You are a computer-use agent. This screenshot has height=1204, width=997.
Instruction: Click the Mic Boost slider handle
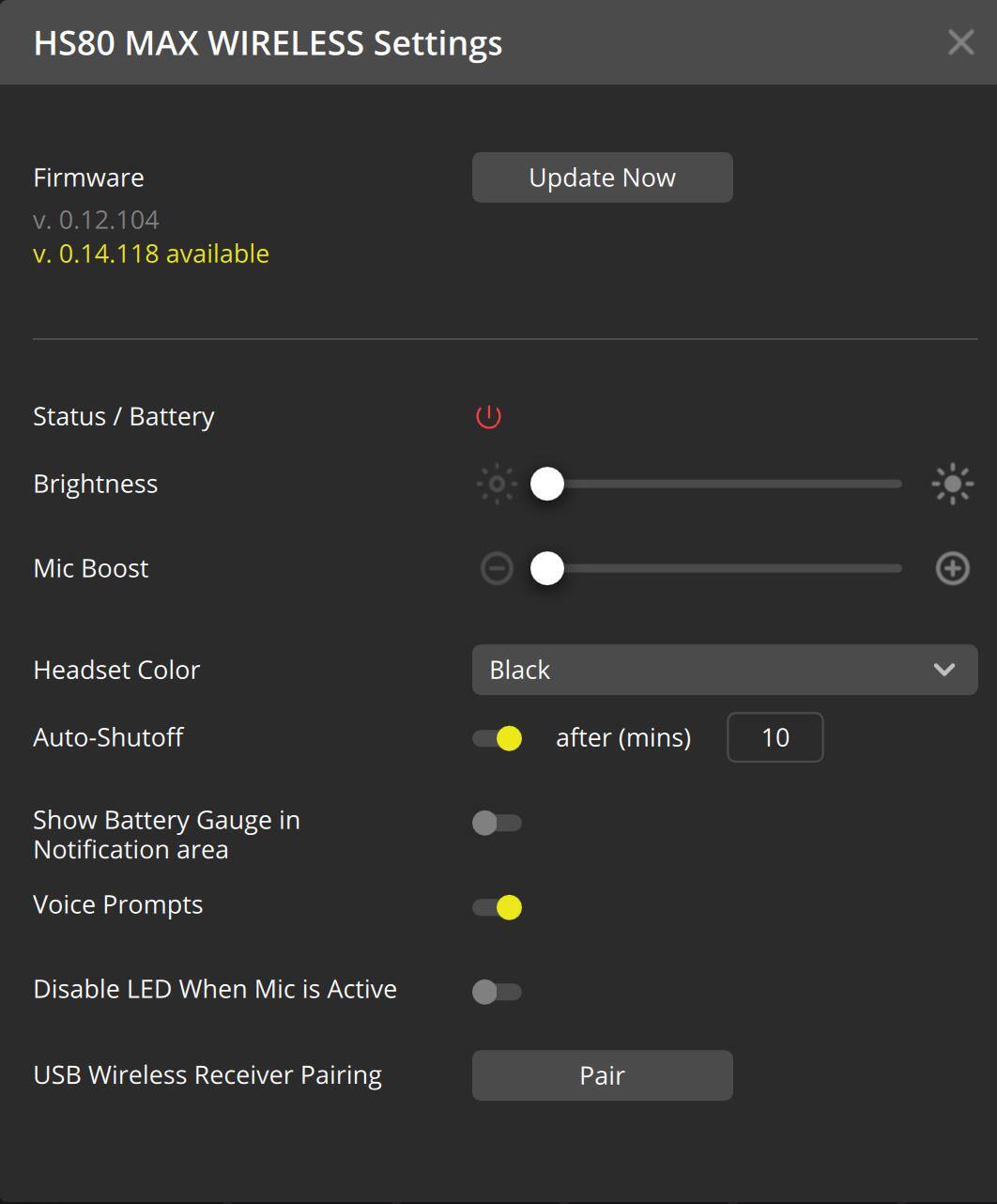coord(547,568)
